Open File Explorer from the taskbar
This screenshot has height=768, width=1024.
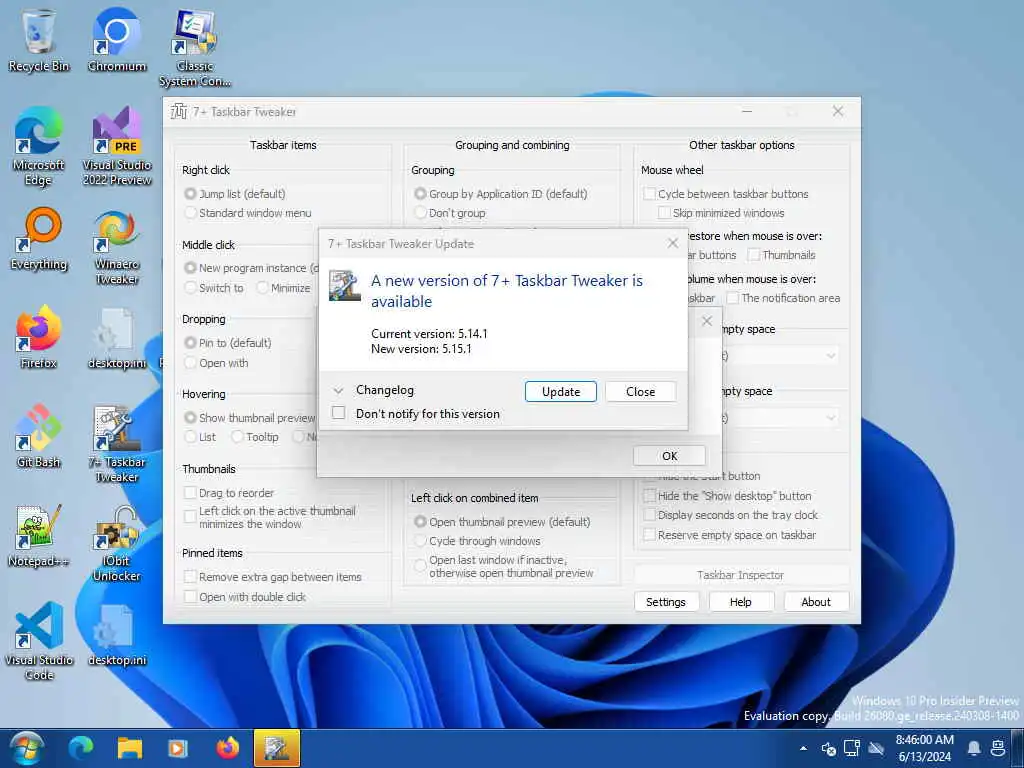[x=129, y=748]
